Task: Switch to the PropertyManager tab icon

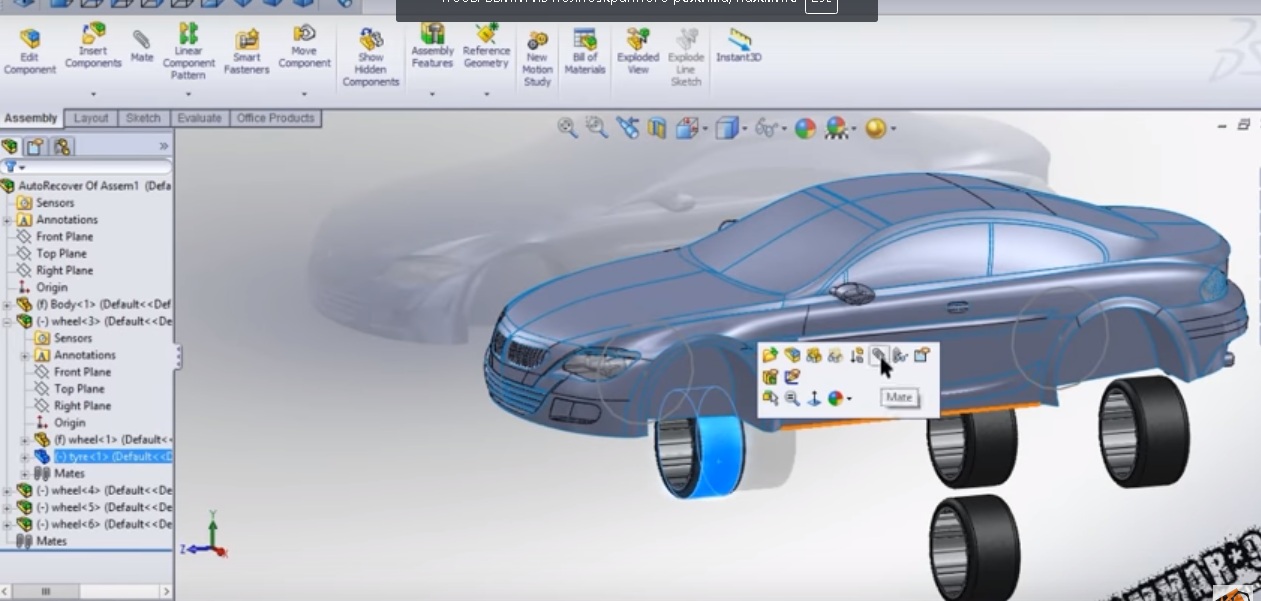Action: tap(36, 146)
